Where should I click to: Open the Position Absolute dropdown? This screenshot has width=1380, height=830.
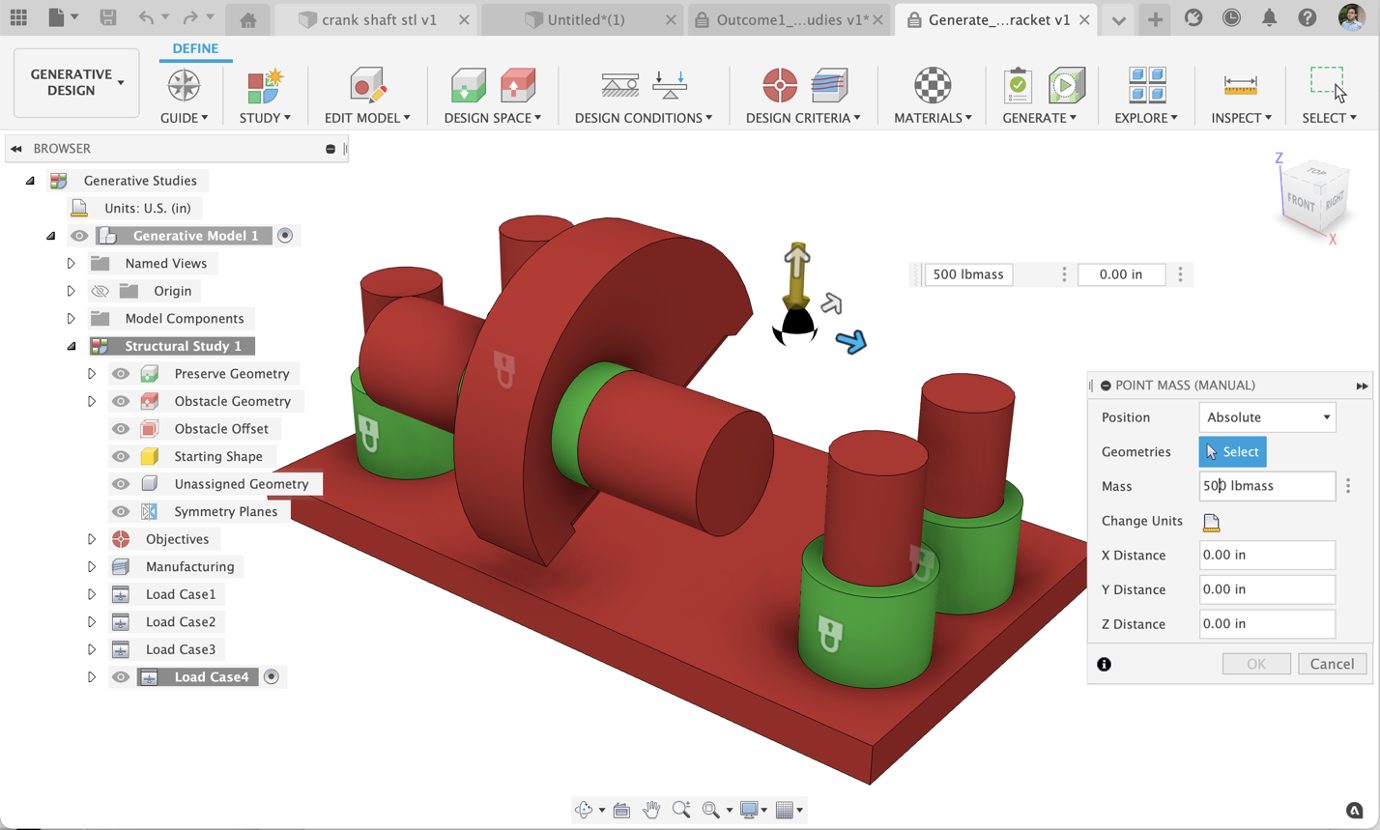tap(1267, 417)
